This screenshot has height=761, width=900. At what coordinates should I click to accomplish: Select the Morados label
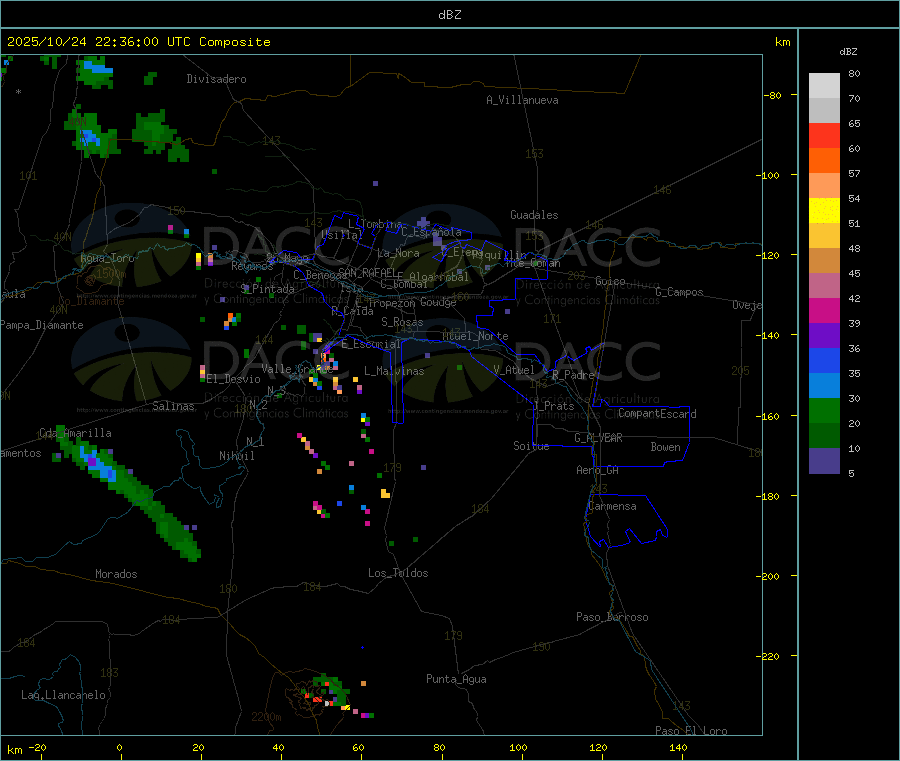(116, 574)
